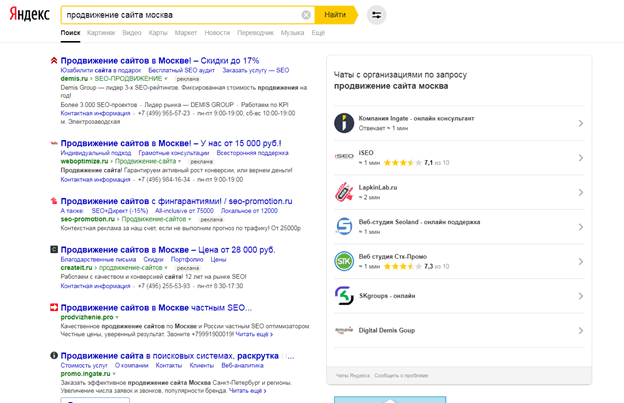Click 'Чаты Яндекса' footer link
Screen dimensions: 624x403
pos(353,375)
